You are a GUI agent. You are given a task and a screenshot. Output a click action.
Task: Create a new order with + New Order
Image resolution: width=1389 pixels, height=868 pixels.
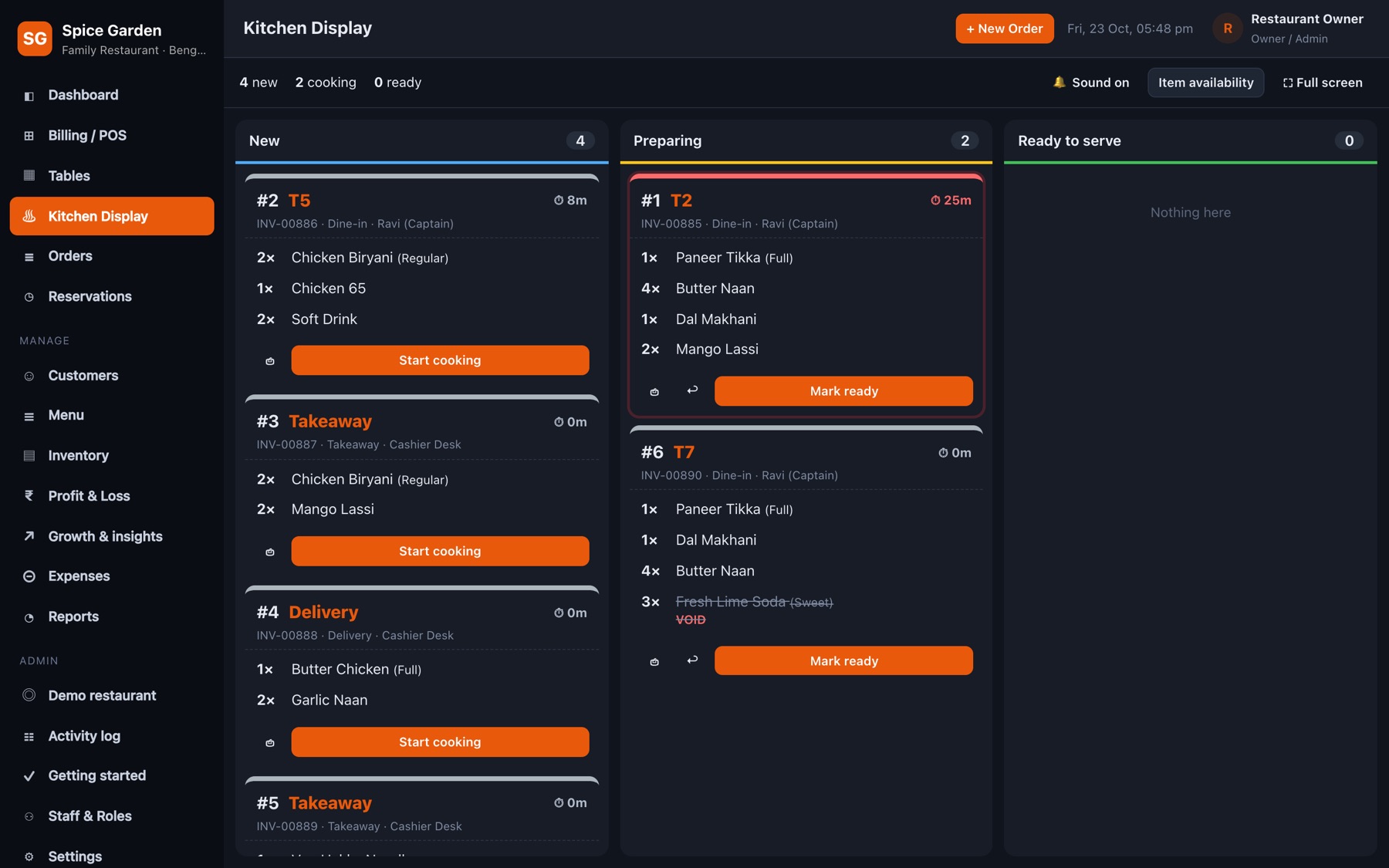(x=1005, y=29)
